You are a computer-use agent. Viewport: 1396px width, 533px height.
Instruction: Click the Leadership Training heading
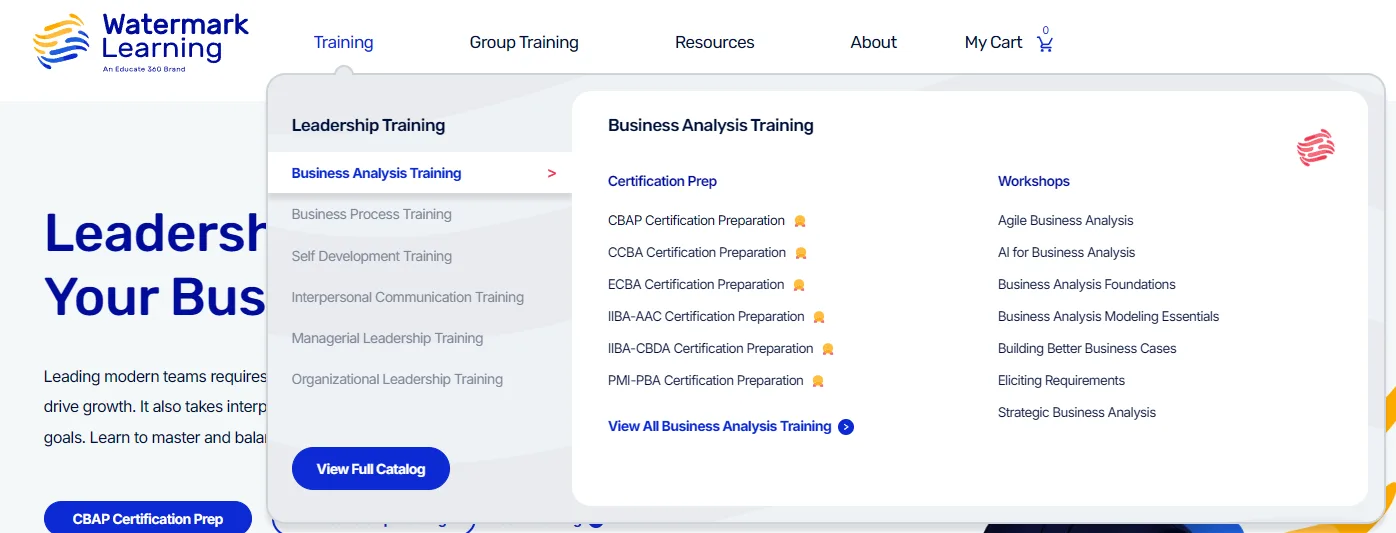368,125
